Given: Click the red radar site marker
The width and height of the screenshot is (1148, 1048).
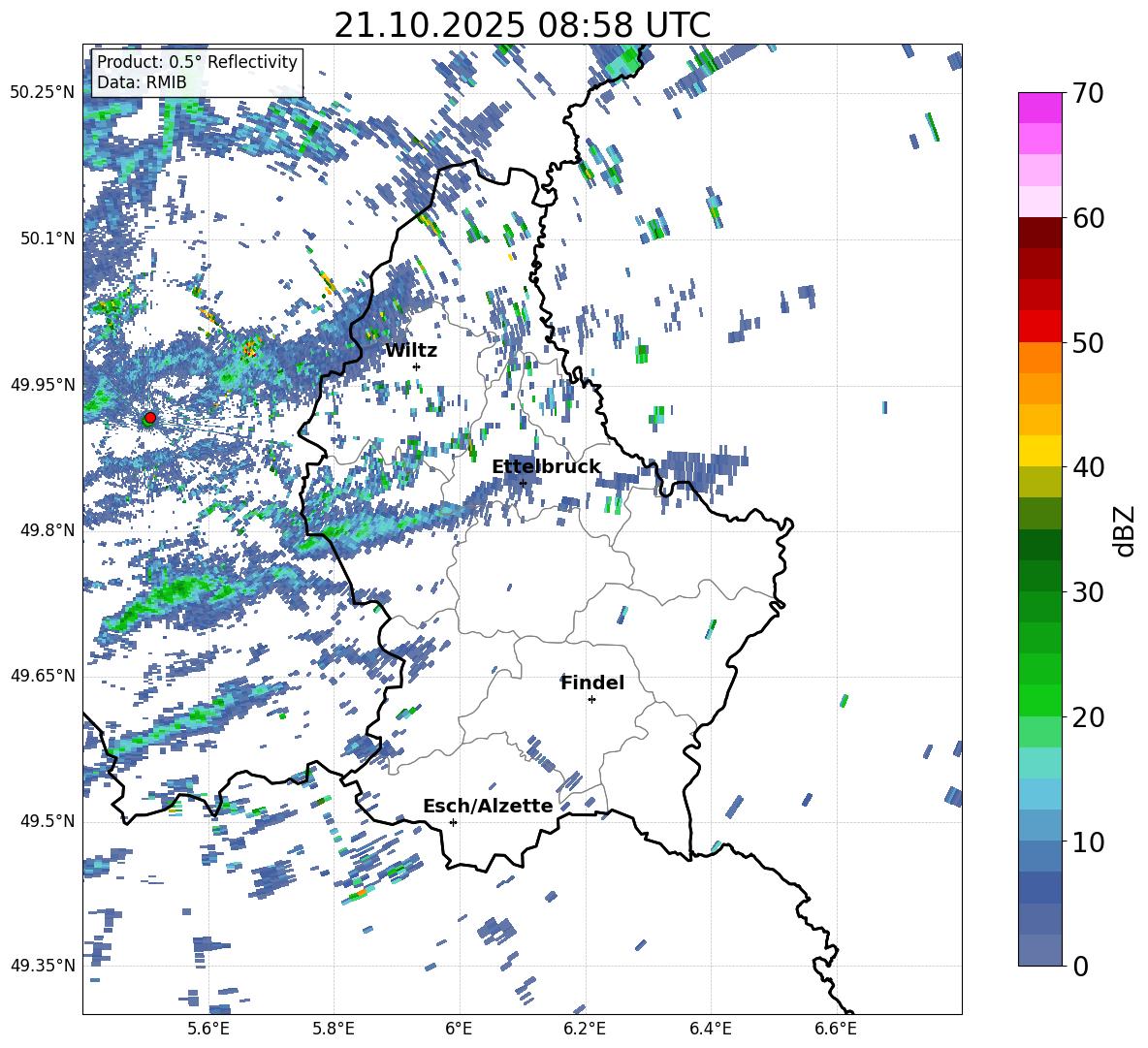Looking at the screenshot, I should [150, 418].
